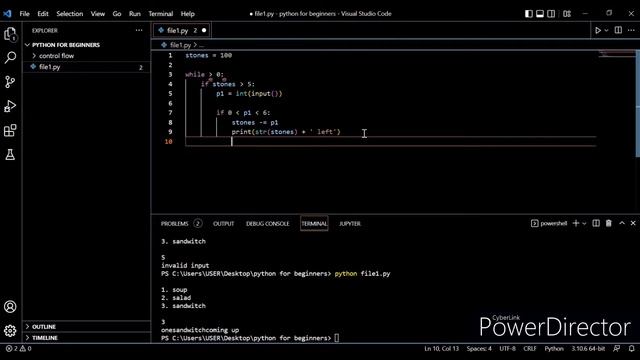Image resolution: width=640 pixels, height=360 pixels.
Task: Open the Help menu
Action: (187, 14)
